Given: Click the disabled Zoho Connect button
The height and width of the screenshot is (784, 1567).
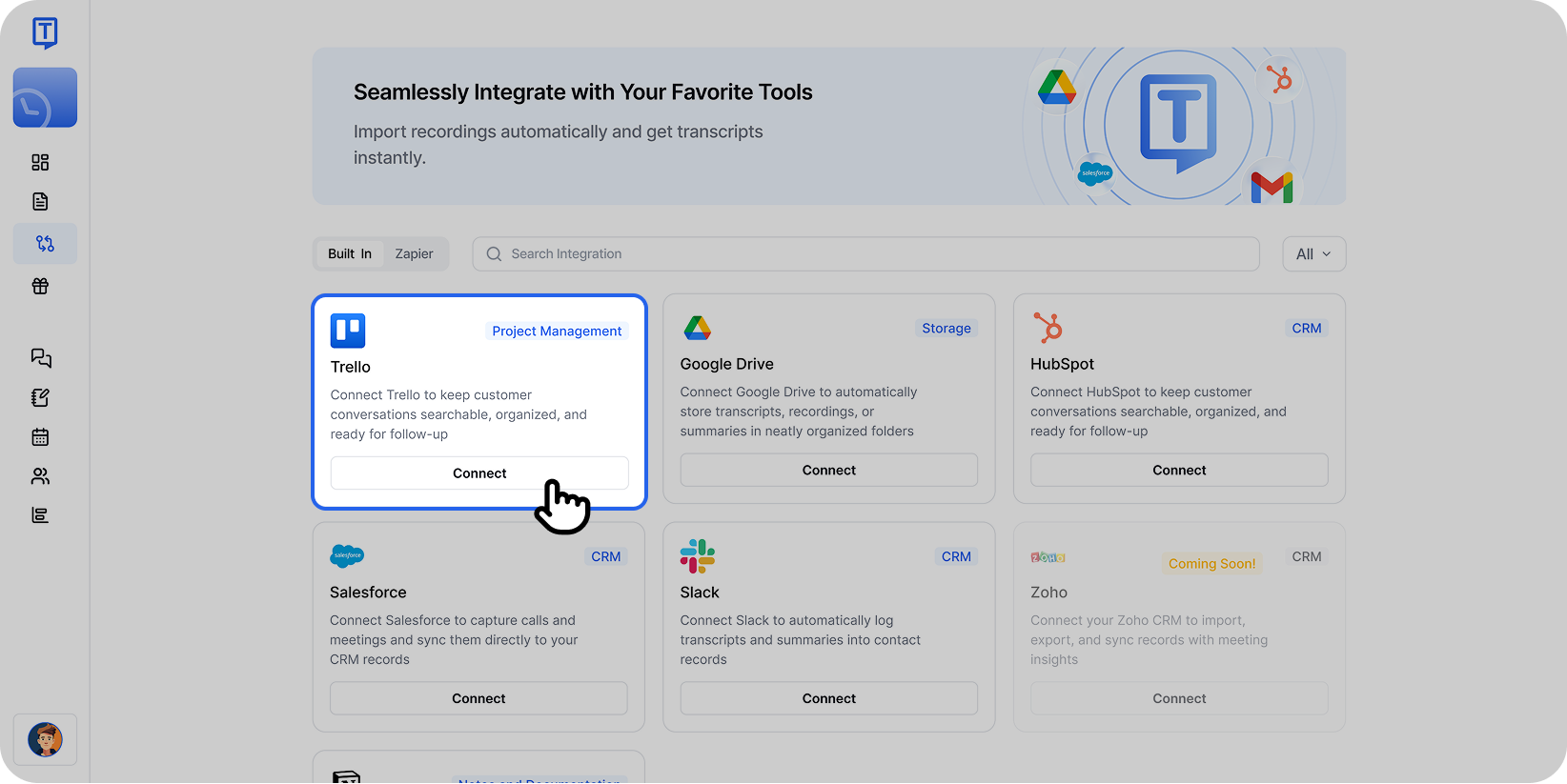Looking at the screenshot, I should pos(1179,698).
